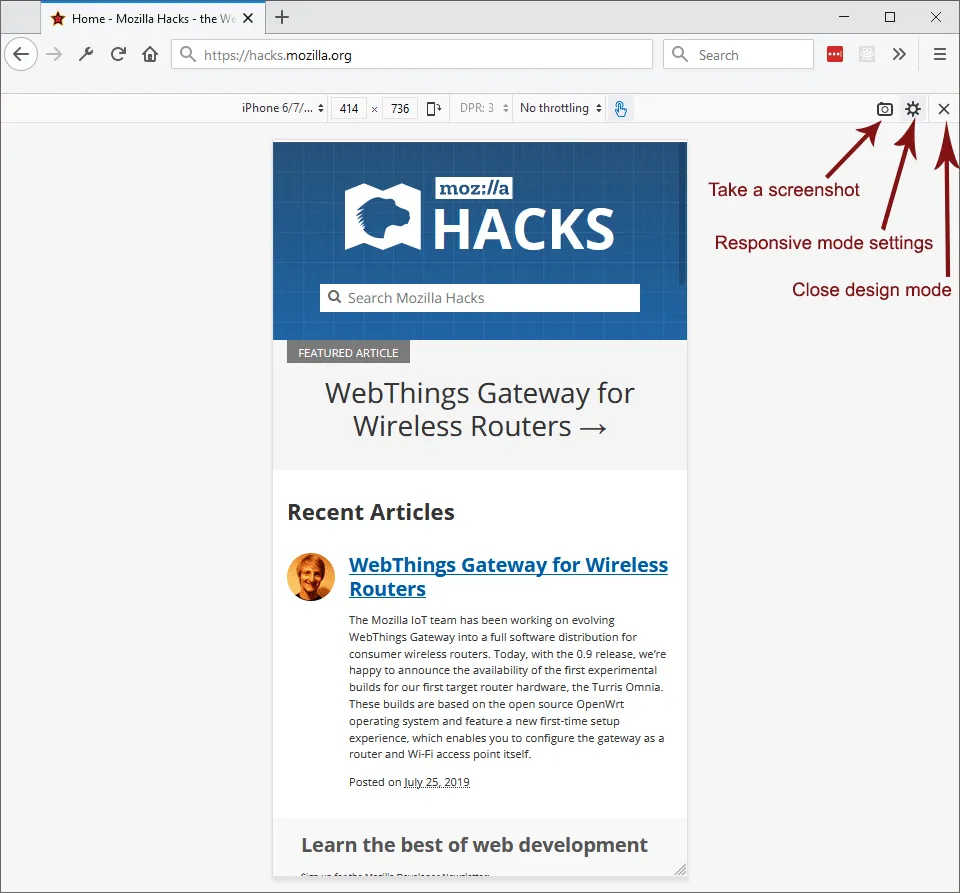Take a screenshot of the viewport
Screen dimensions: 960x893
point(884,108)
